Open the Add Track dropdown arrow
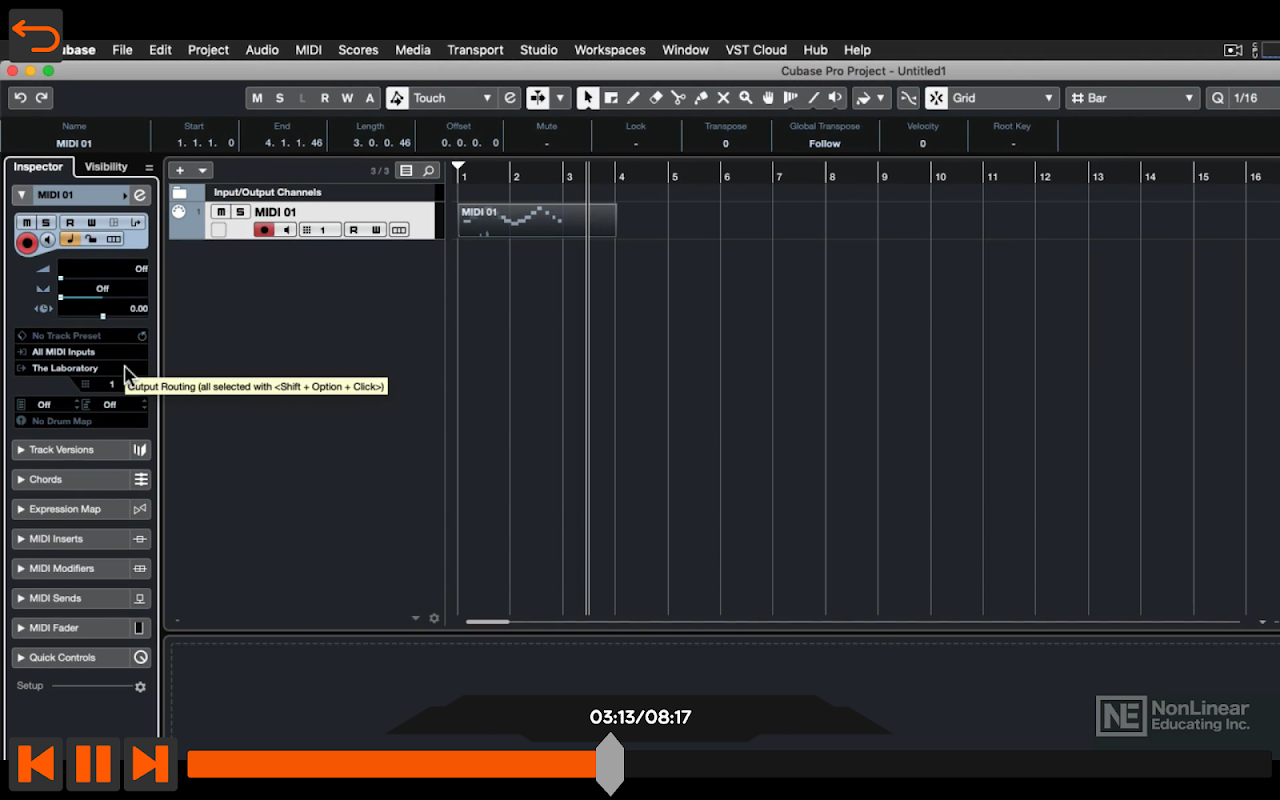Image resolution: width=1280 pixels, height=800 pixels. click(x=203, y=171)
